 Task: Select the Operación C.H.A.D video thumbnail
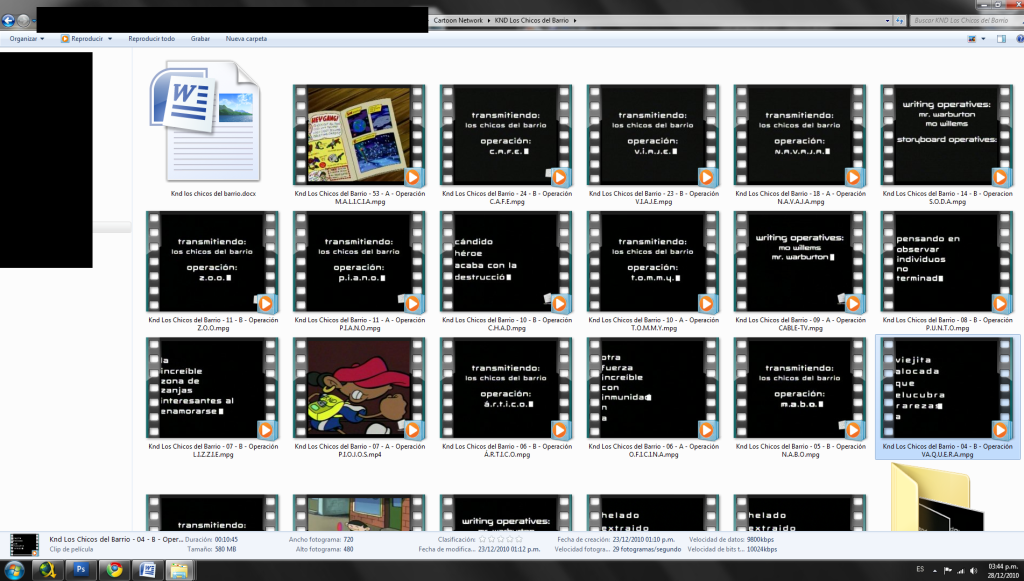click(506, 261)
